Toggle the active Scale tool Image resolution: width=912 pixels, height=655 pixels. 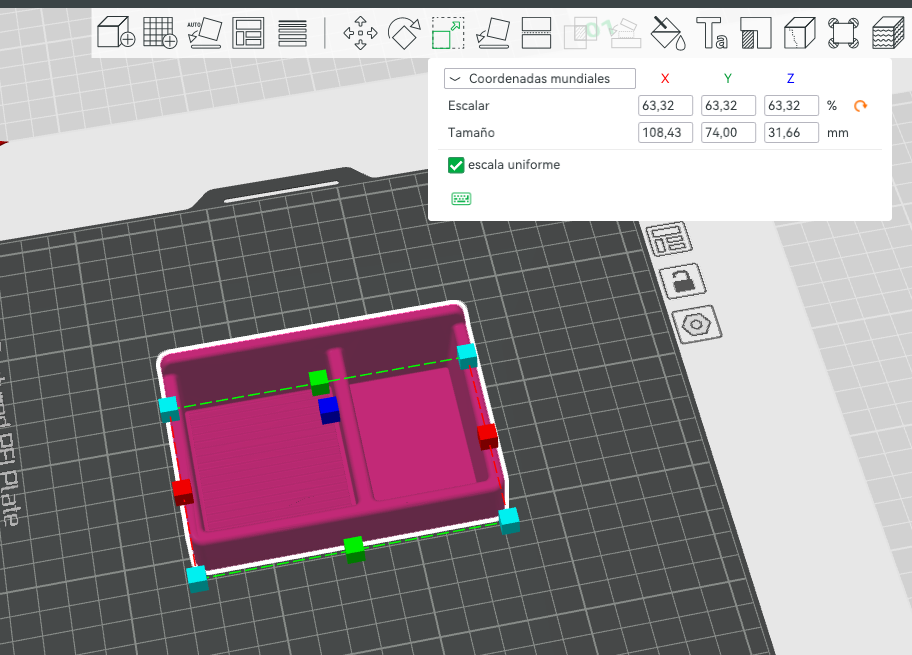pos(448,33)
